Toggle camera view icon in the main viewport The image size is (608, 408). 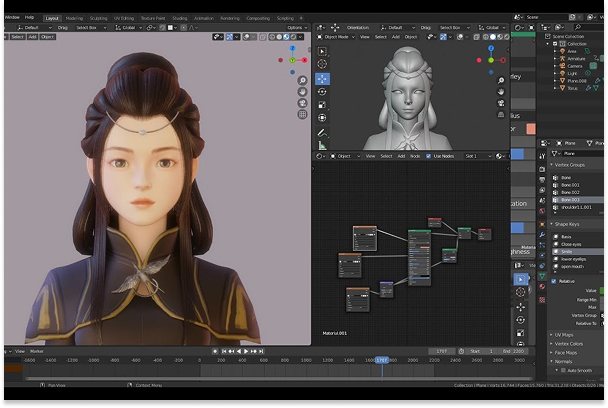[302, 104]
